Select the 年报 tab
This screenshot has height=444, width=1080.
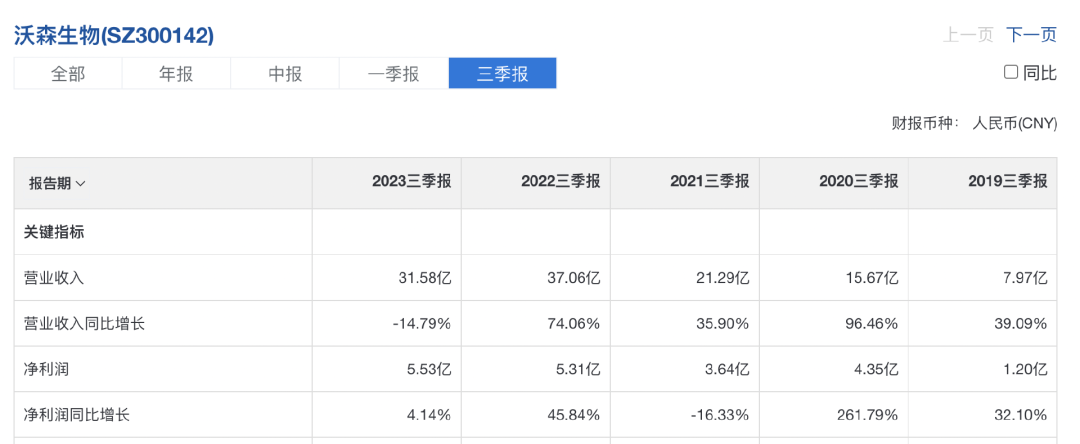point(176,74)
